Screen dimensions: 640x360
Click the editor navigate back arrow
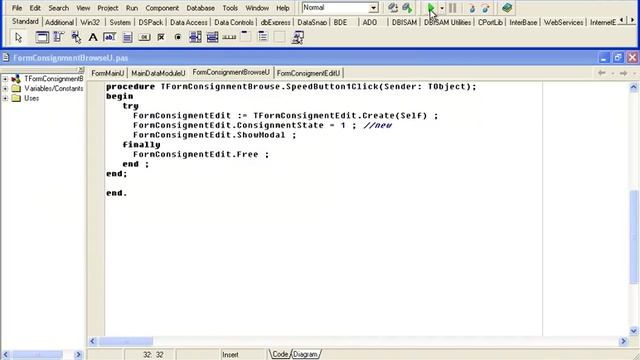coord(602,73)
